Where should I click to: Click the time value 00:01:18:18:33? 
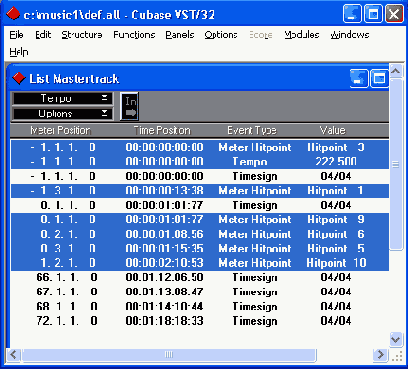click(164, 321)
